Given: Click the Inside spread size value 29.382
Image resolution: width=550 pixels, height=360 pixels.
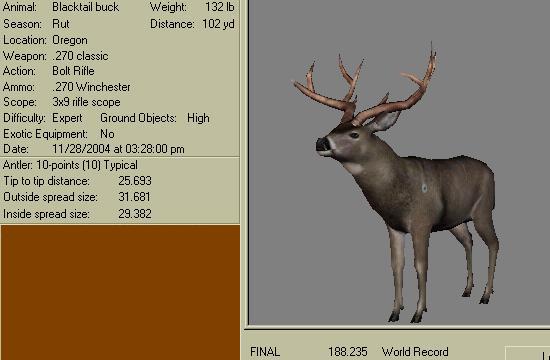Looking at the screenshot, I should point(135,214).
